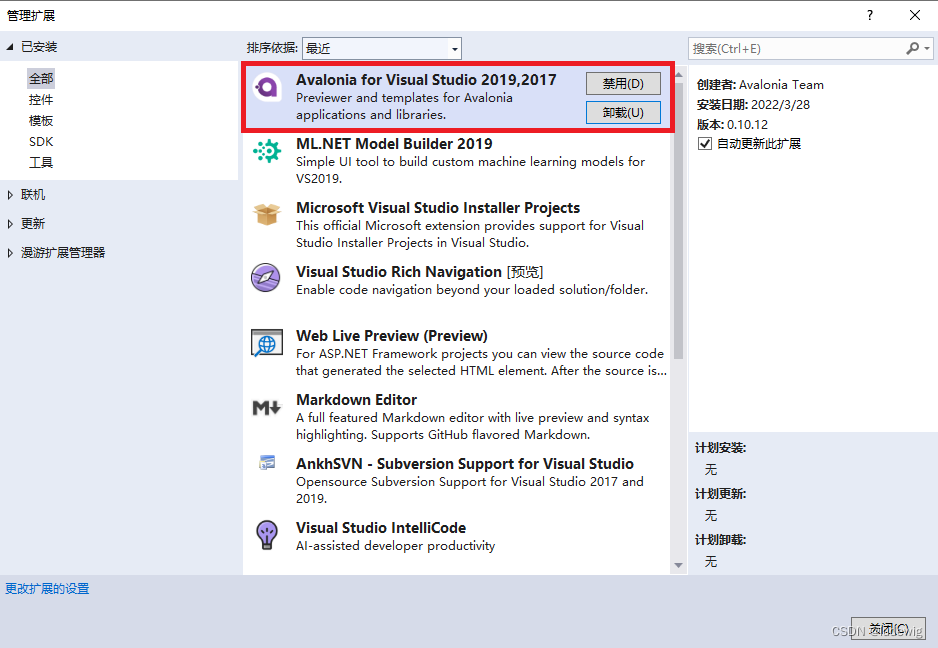Screen dimensions: 938x648
Task: Collapse the 已安装 section
Action: [x=10, y=47]
